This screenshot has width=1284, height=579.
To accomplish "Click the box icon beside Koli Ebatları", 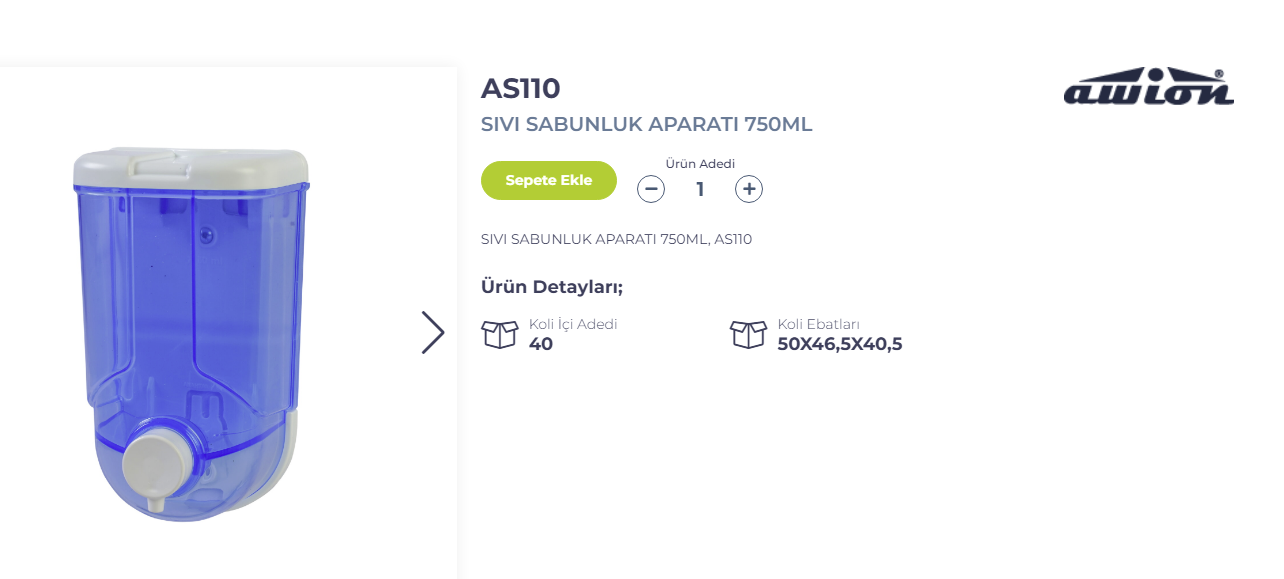I will point(748,334).
